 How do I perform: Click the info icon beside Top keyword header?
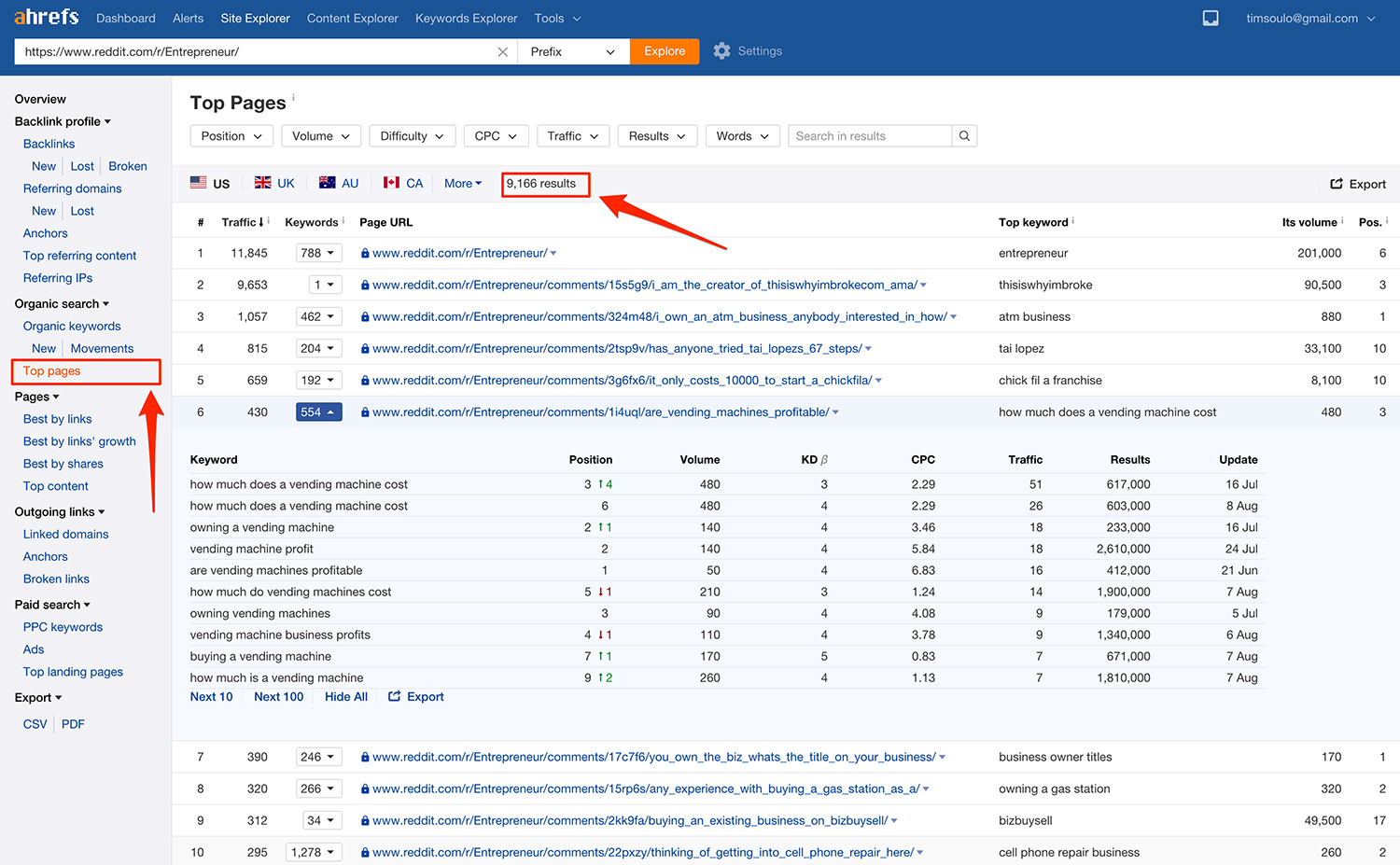click(x=1073, y=220)
